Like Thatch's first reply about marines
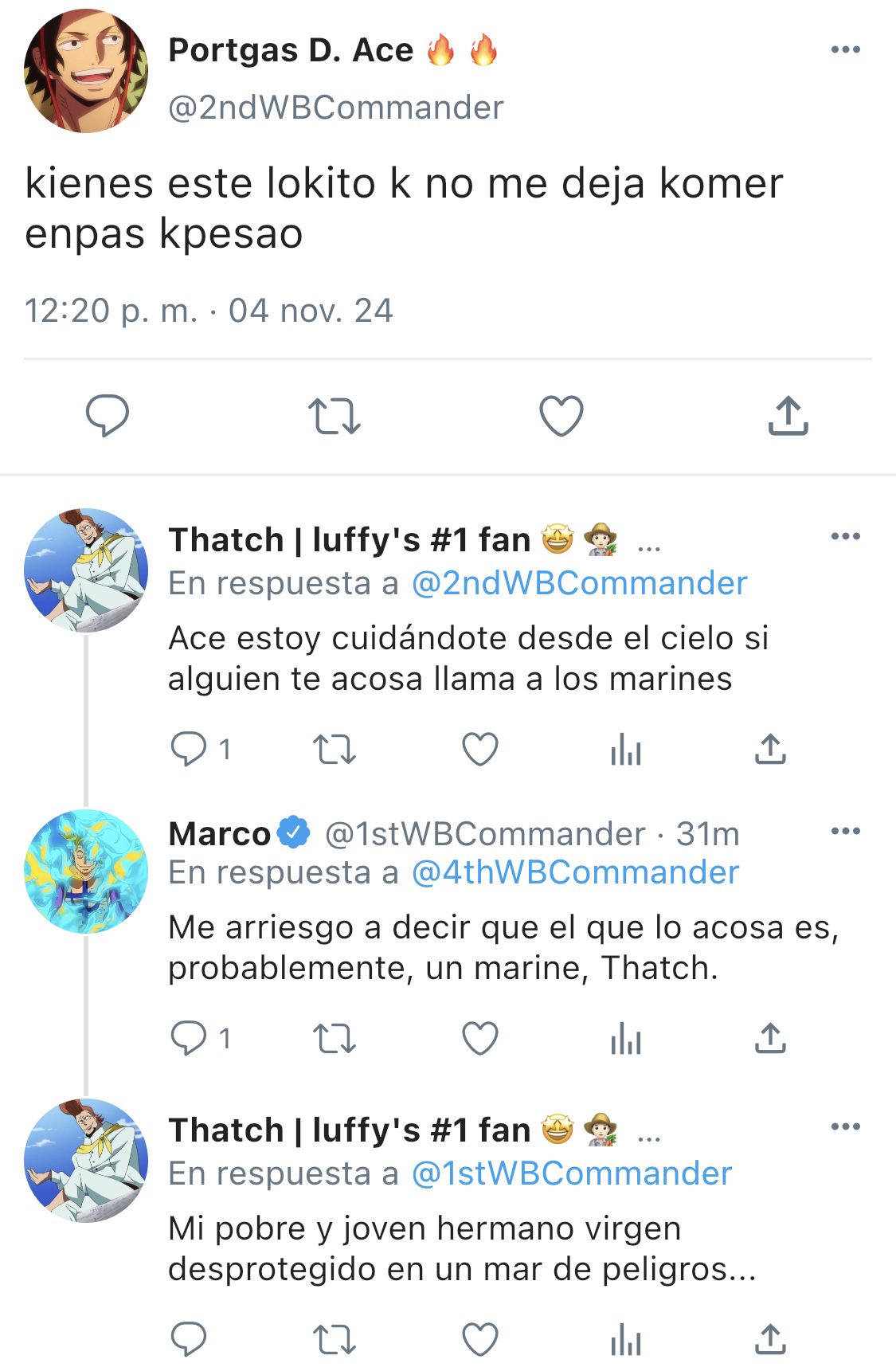 click(480, 750)
